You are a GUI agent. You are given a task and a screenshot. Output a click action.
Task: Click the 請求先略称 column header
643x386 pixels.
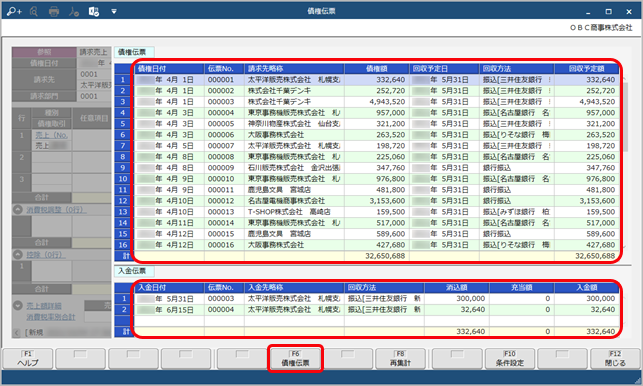point(294,69)
